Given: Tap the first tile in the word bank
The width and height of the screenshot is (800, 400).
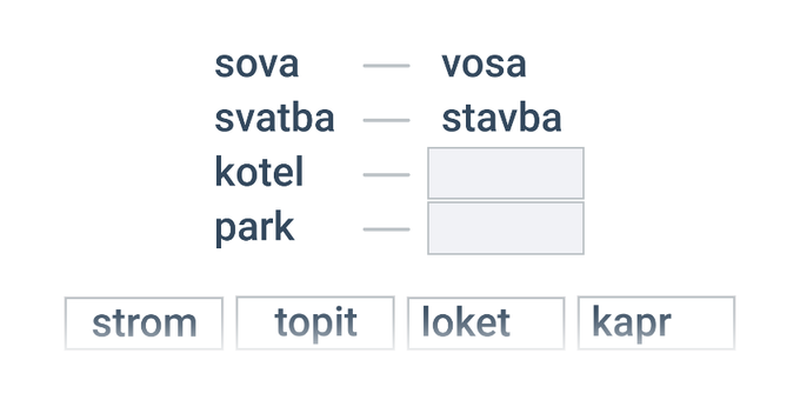Looking at the screenshot, I should 144,323.
